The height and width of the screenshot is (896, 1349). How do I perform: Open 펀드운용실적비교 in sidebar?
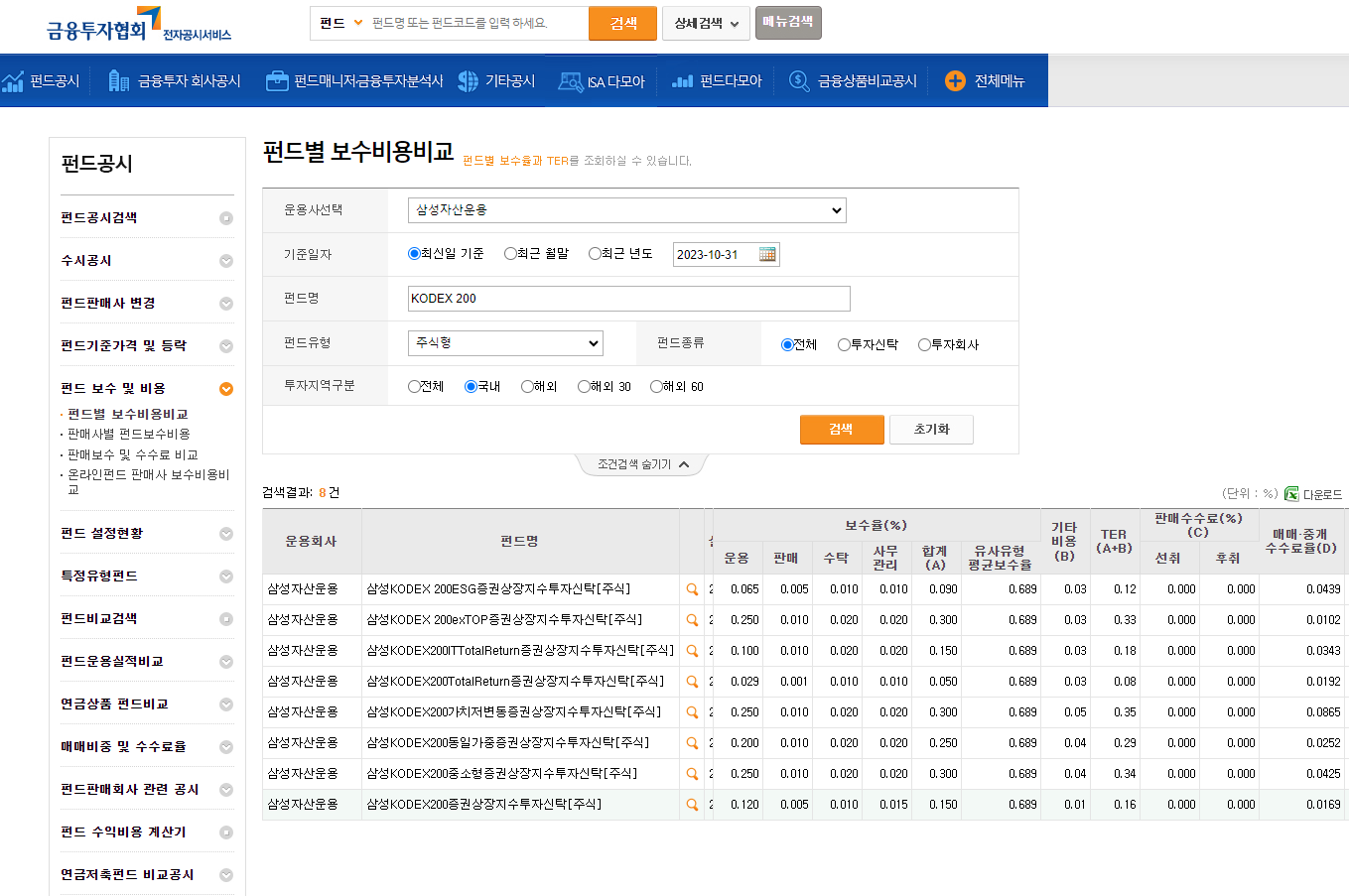click(x=112, y=662)
